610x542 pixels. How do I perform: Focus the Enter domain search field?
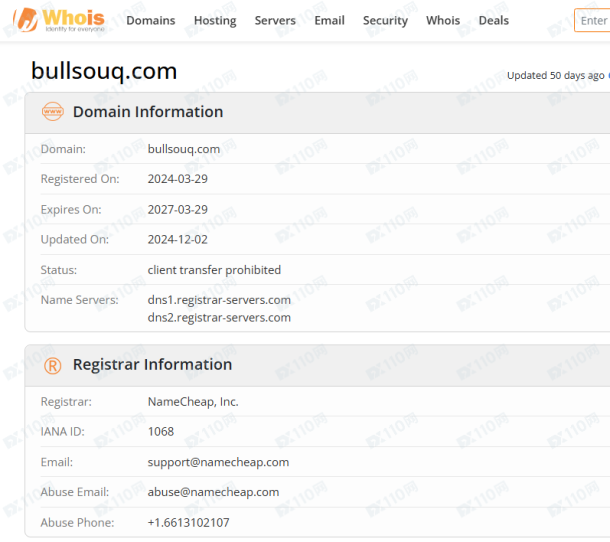pos(592,20)
